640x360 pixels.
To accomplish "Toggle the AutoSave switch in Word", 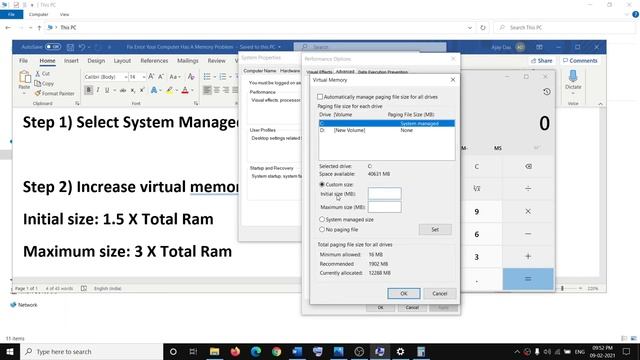I will pos(53,47).
